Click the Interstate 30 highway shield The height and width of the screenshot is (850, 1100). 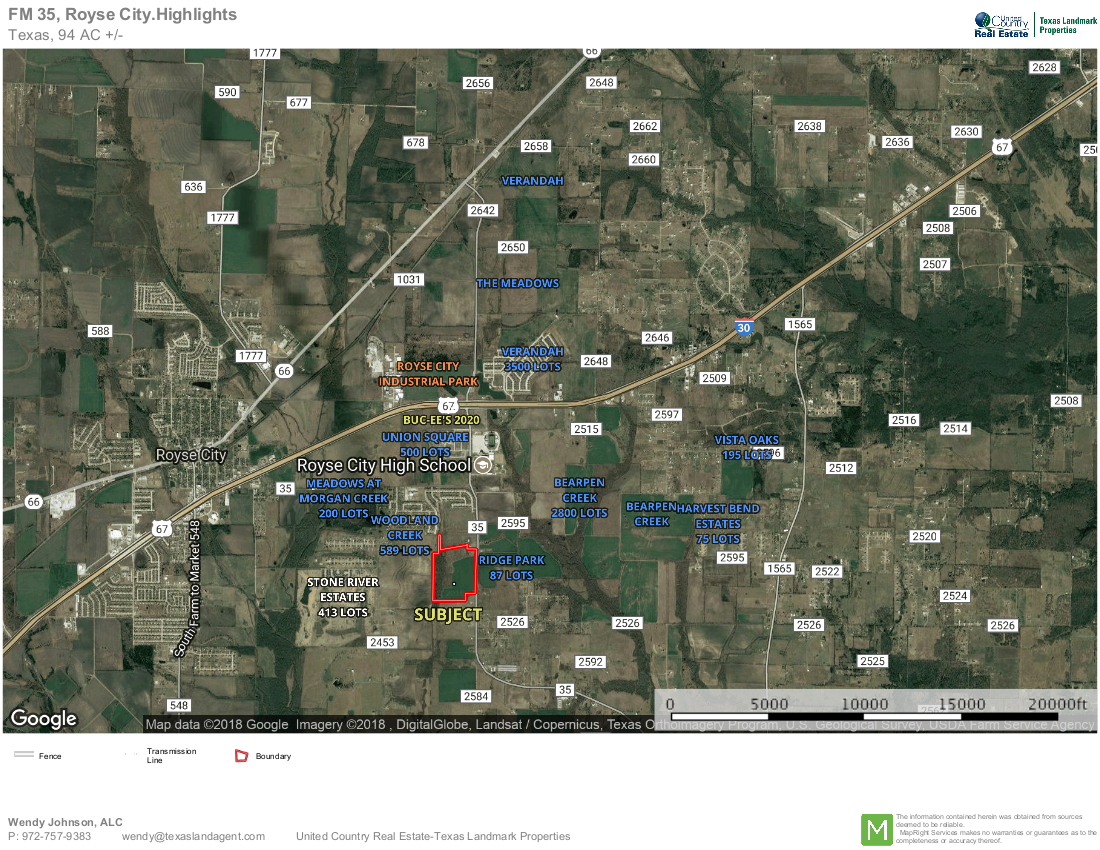tap(743, 327)
